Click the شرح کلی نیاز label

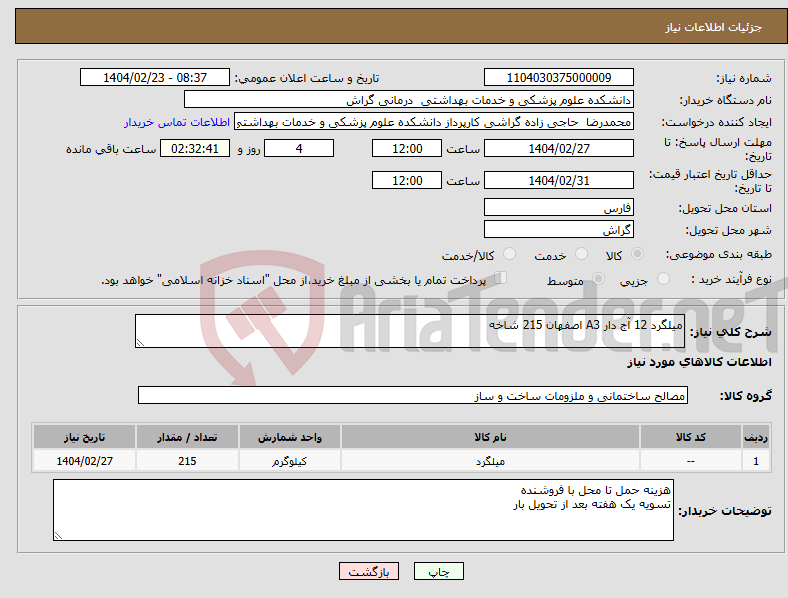[731, 332]
